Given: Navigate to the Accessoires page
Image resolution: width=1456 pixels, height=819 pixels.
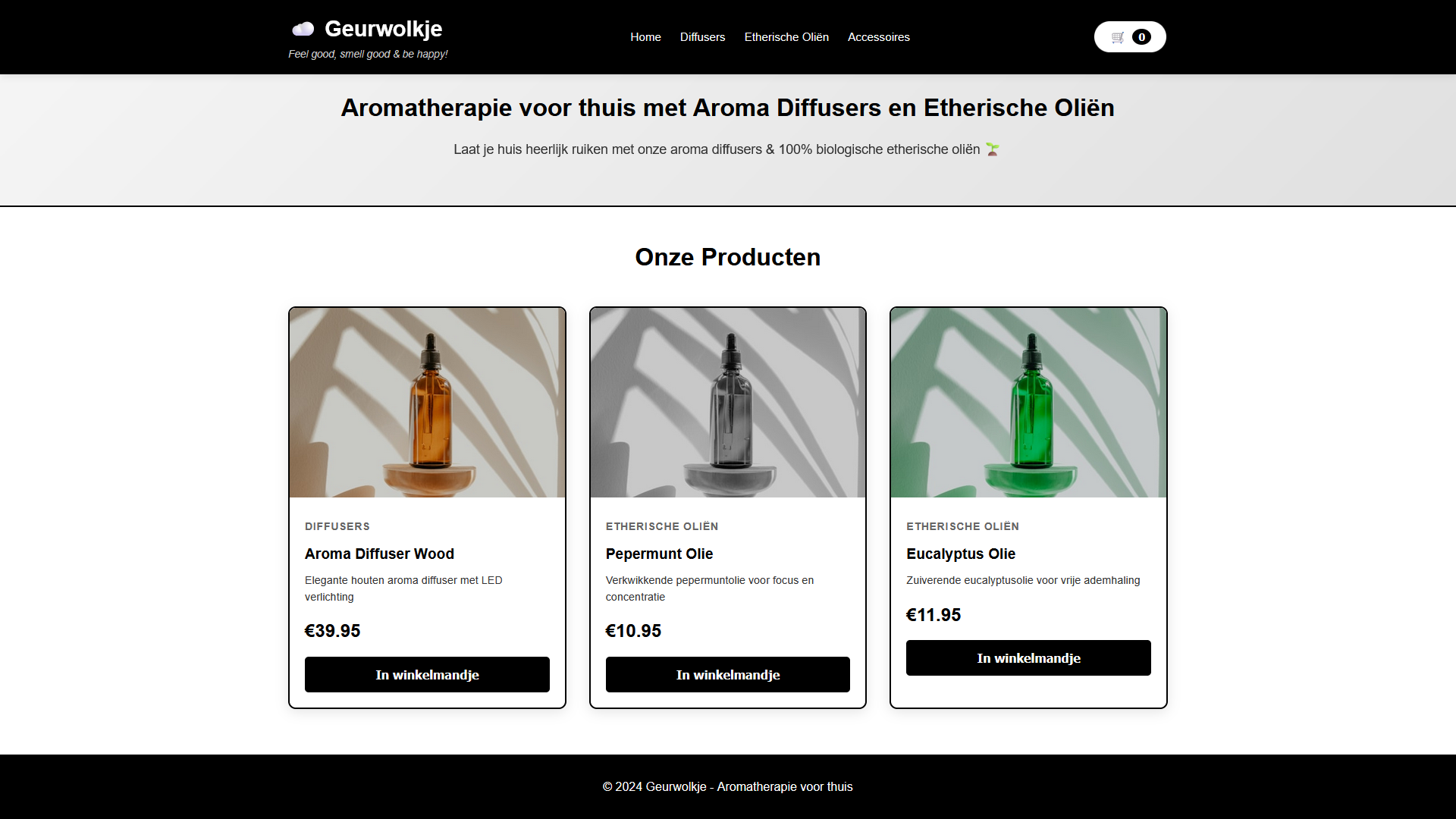Looking at the screenshot, I should tap(878, 37).
